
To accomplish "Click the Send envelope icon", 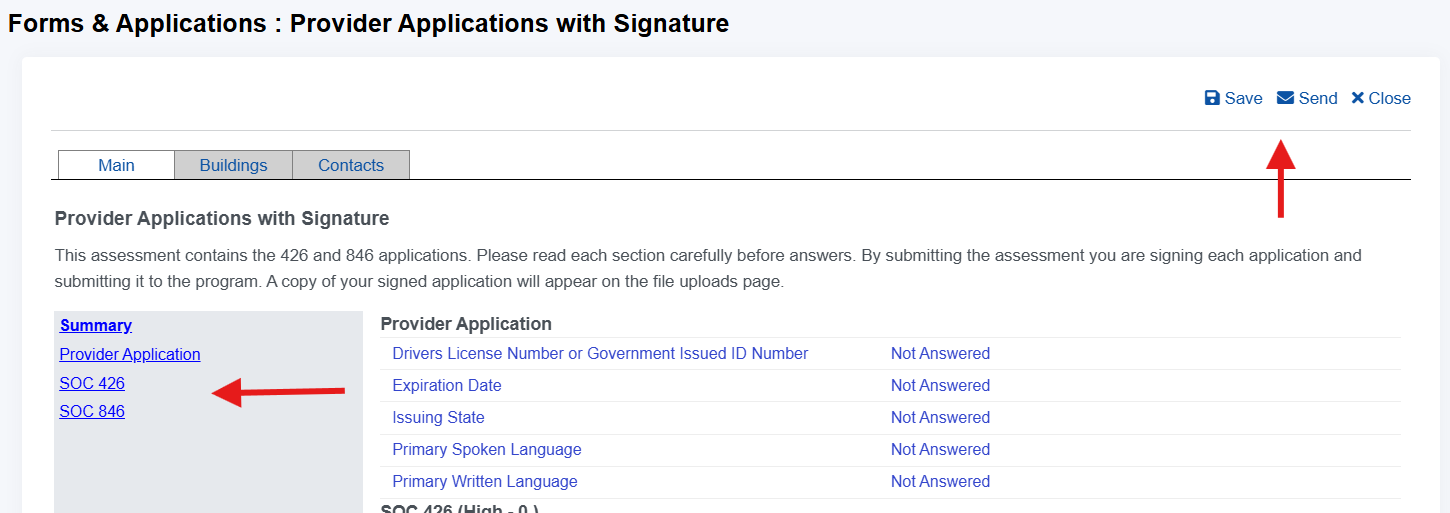I will pyautogui.click(x=1286, y=98).
